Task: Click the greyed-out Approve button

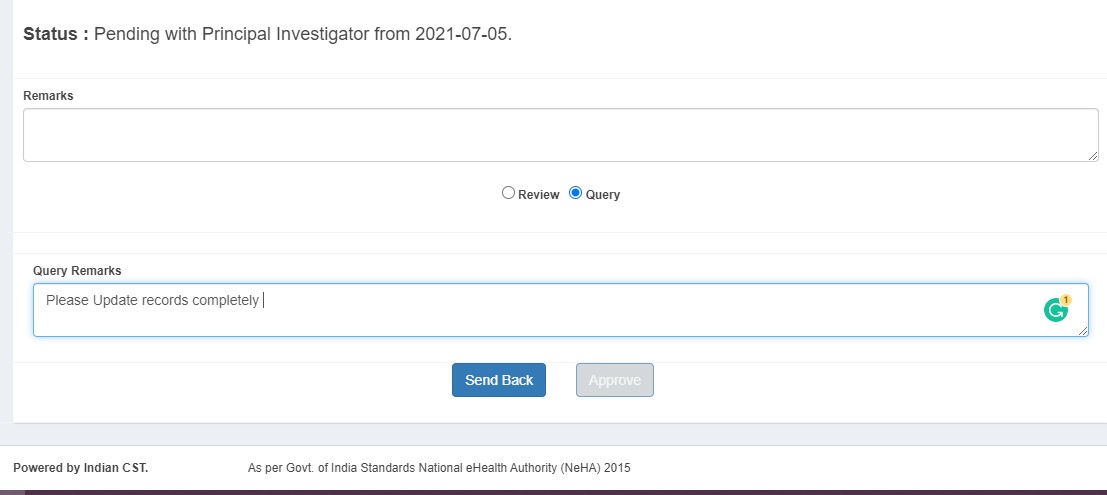Action: [614, 380]
